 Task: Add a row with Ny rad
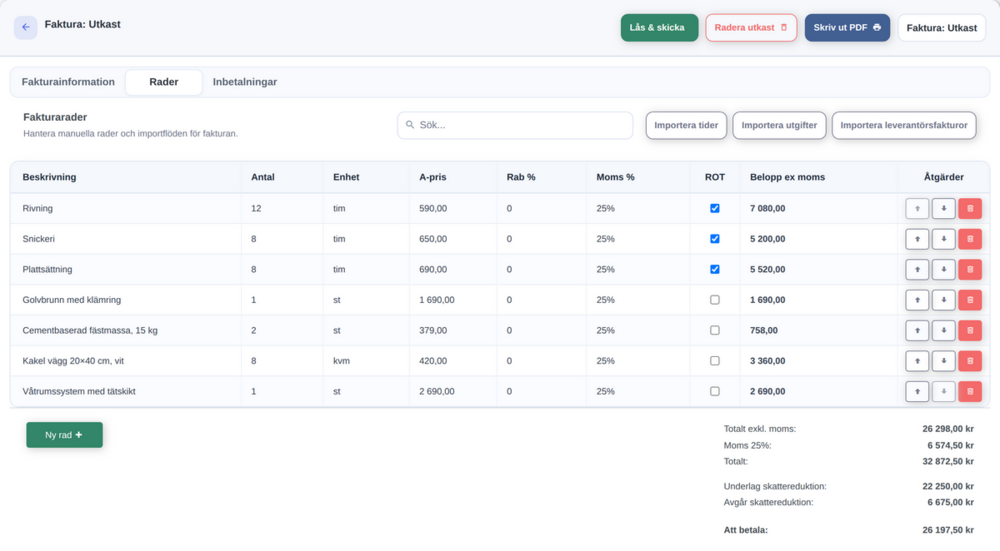[x=64, y=435]
